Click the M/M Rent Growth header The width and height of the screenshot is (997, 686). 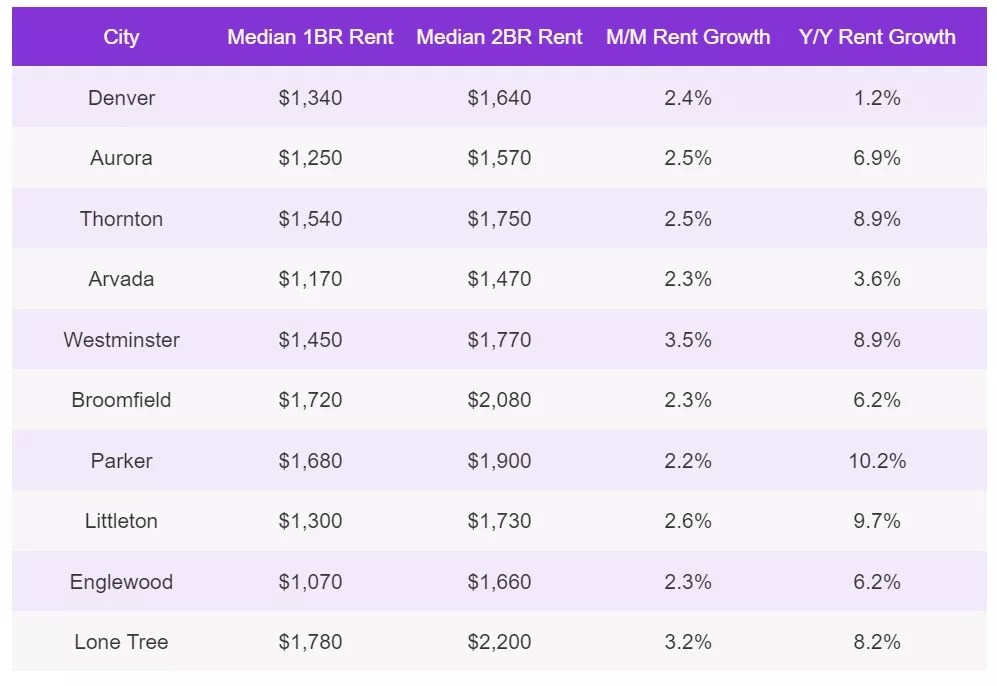(x=688, y=37)
